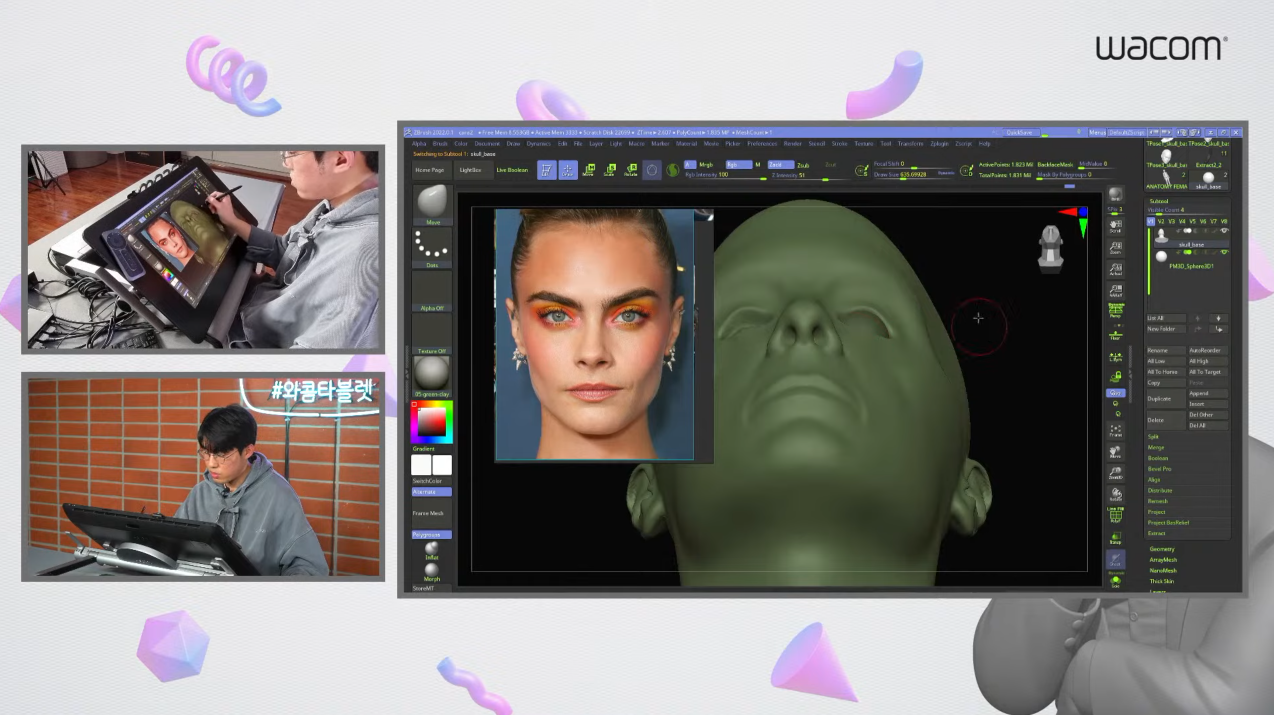Click the move-down arrow beside List All
The height and width of the screenshot is (715, 1274).
1218,318
